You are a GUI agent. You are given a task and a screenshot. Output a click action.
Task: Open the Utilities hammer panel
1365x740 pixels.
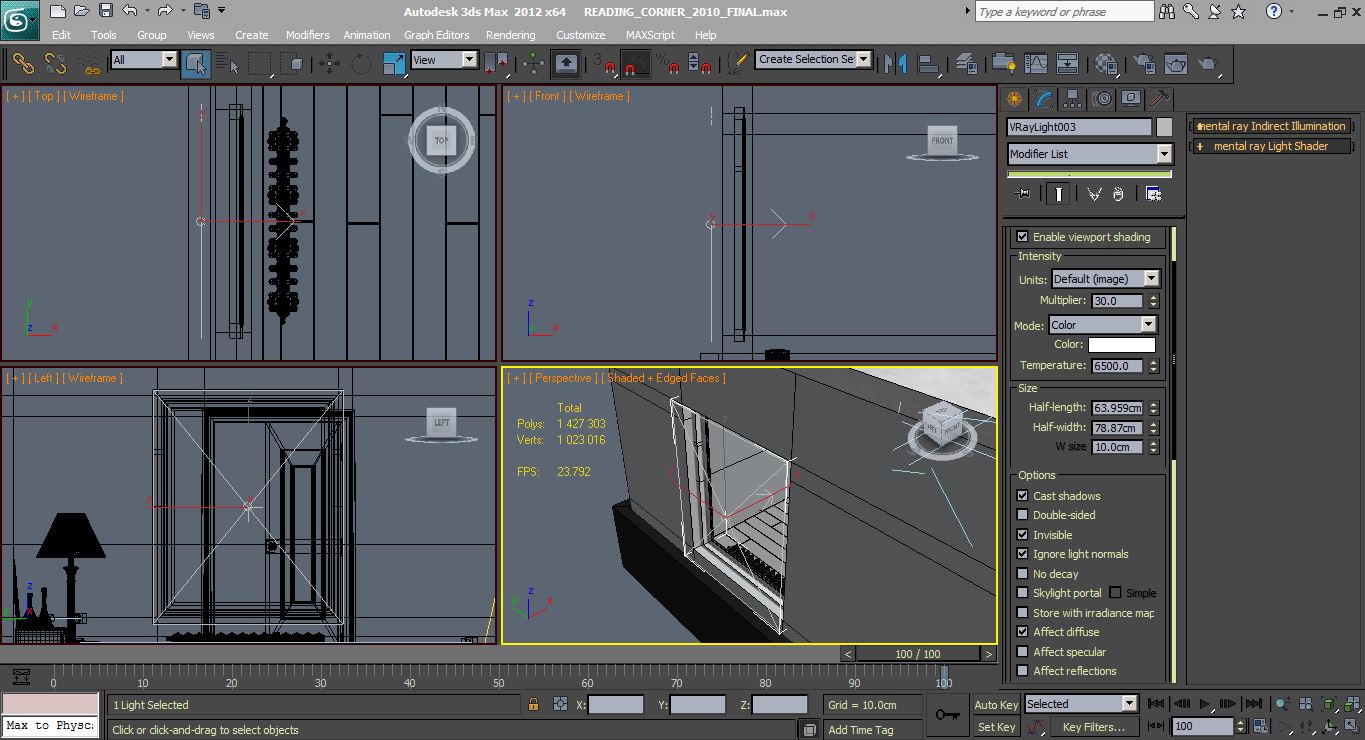point(1159,99)
